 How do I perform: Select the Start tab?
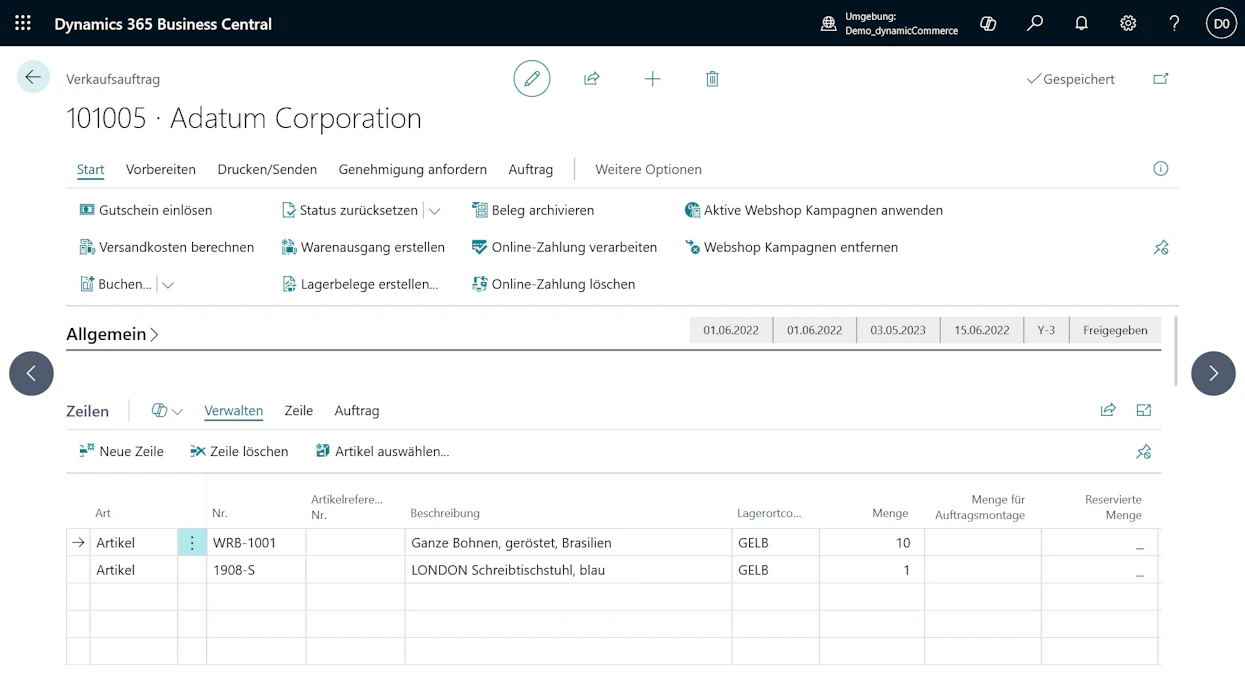coord(90,169)
